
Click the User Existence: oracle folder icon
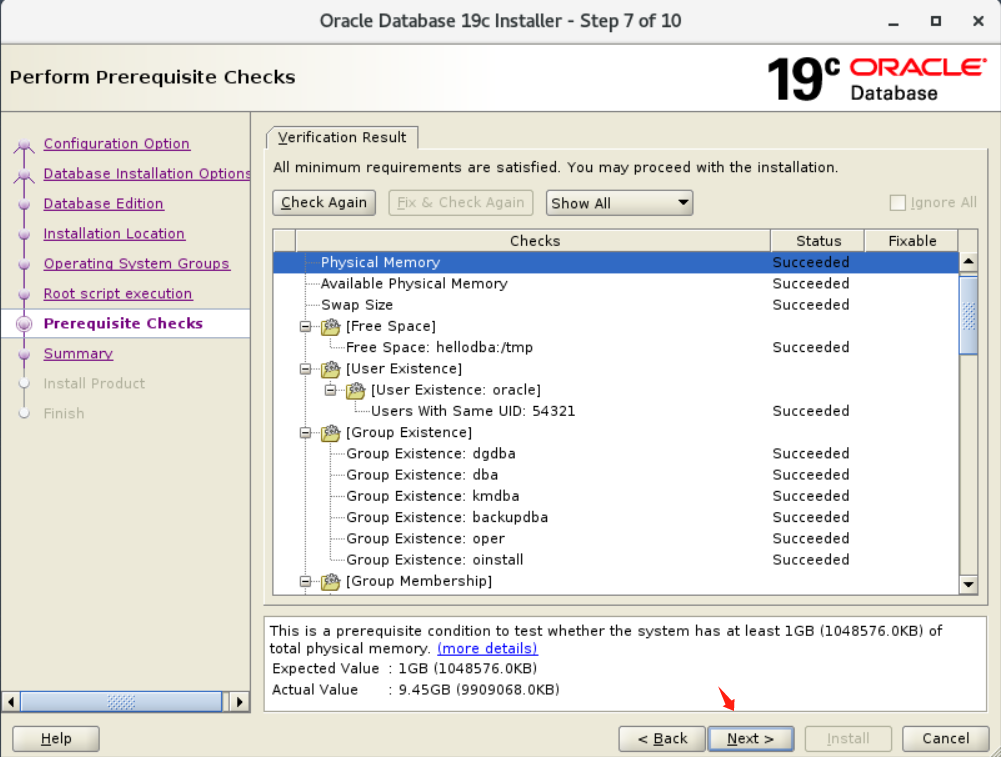tap(356, 390)
